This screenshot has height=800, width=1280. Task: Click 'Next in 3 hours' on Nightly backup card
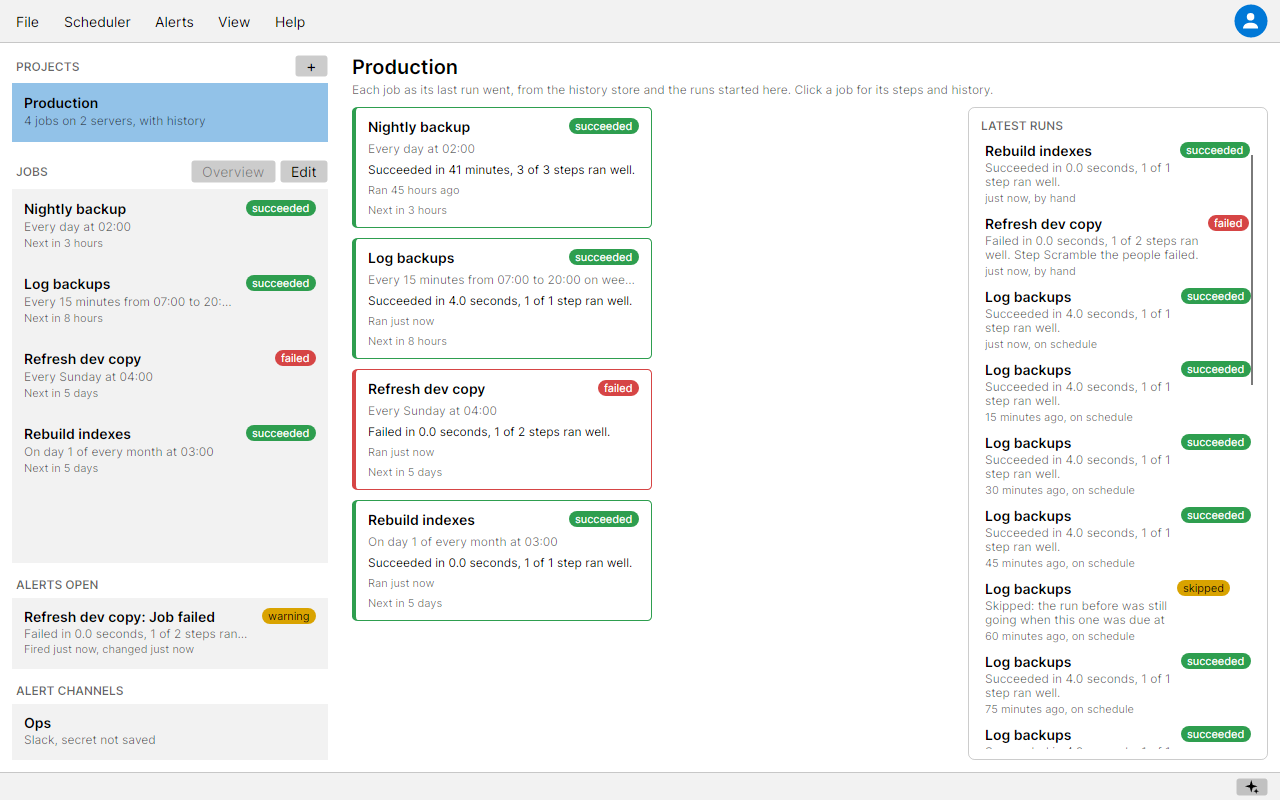407,210
